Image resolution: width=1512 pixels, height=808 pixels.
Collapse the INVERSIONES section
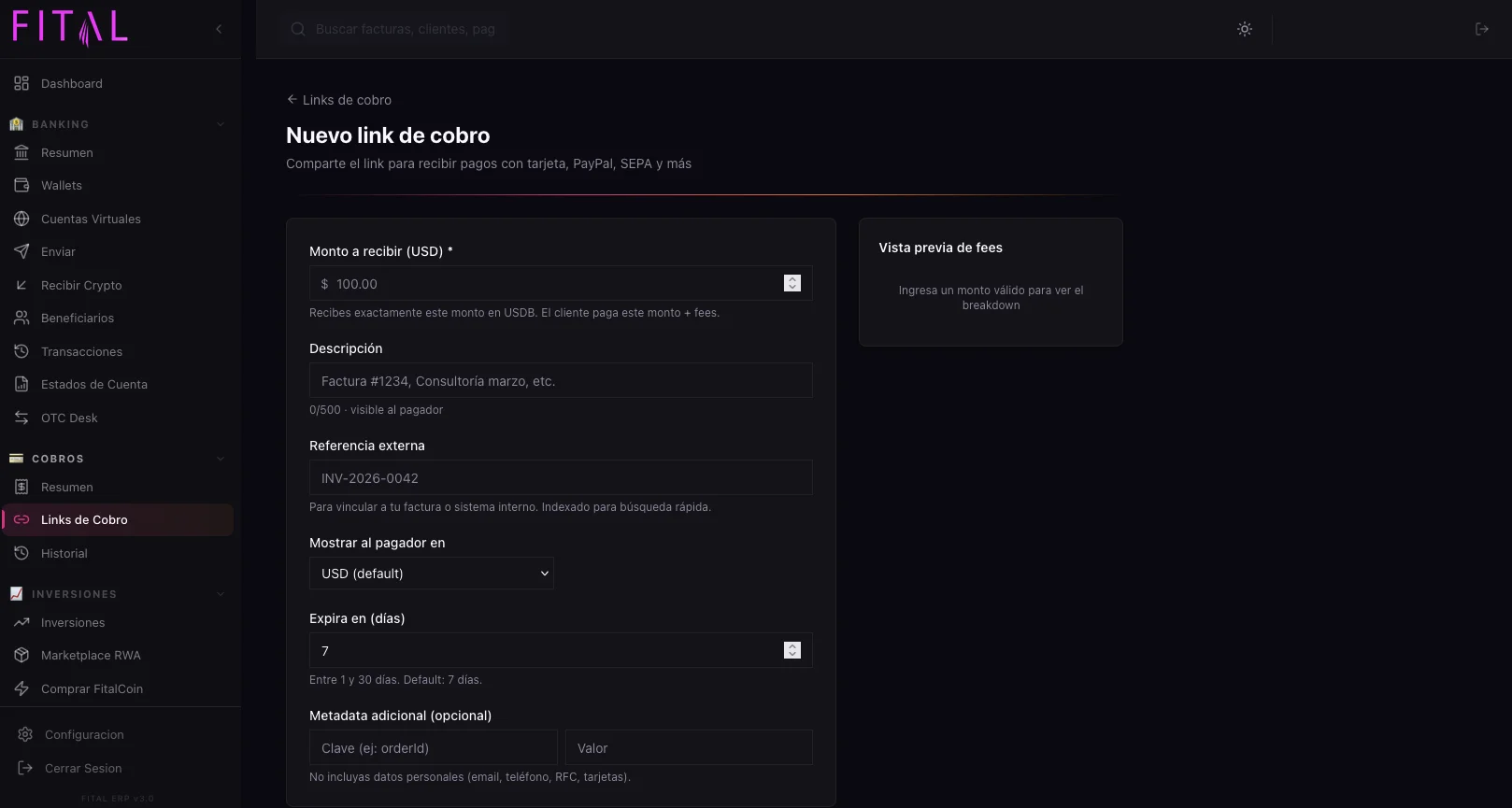pyautogui.click(x=221, y=594)
